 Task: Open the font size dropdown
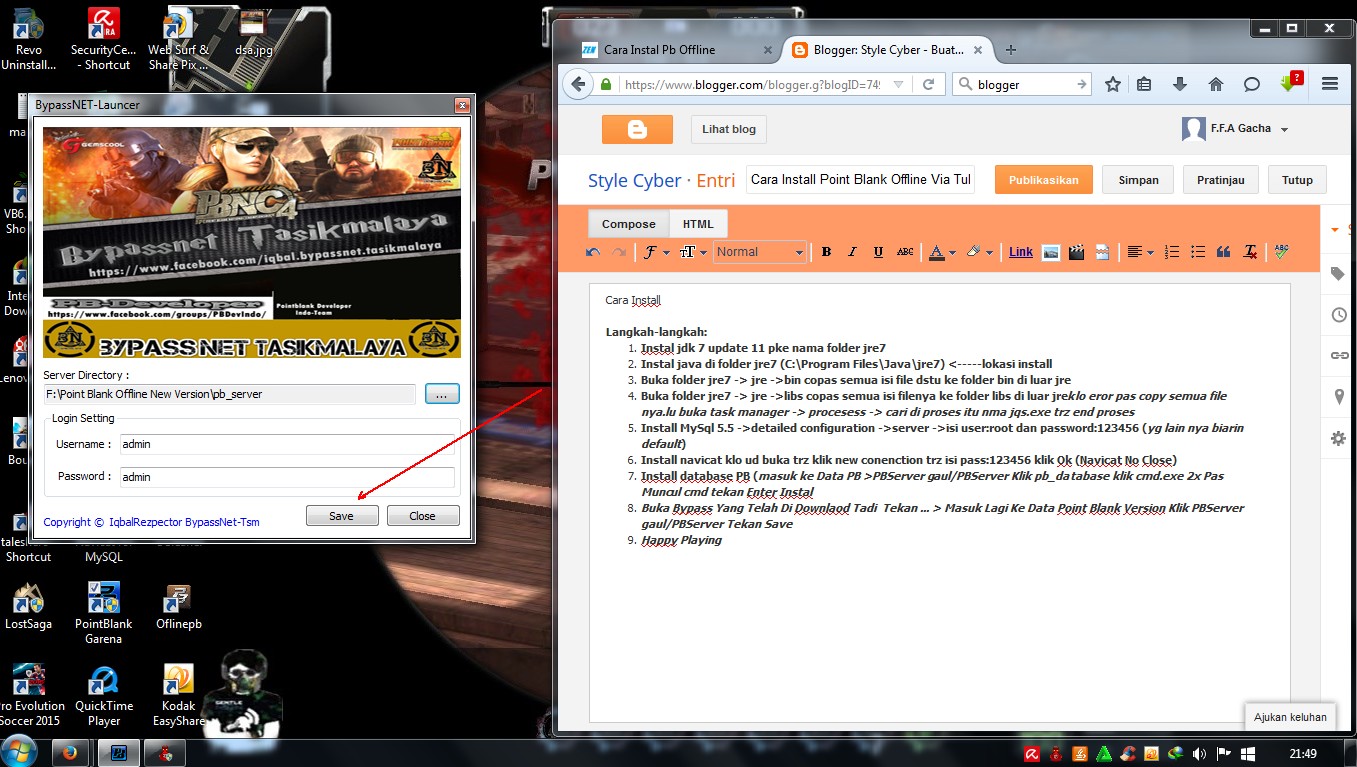(693, 252)
